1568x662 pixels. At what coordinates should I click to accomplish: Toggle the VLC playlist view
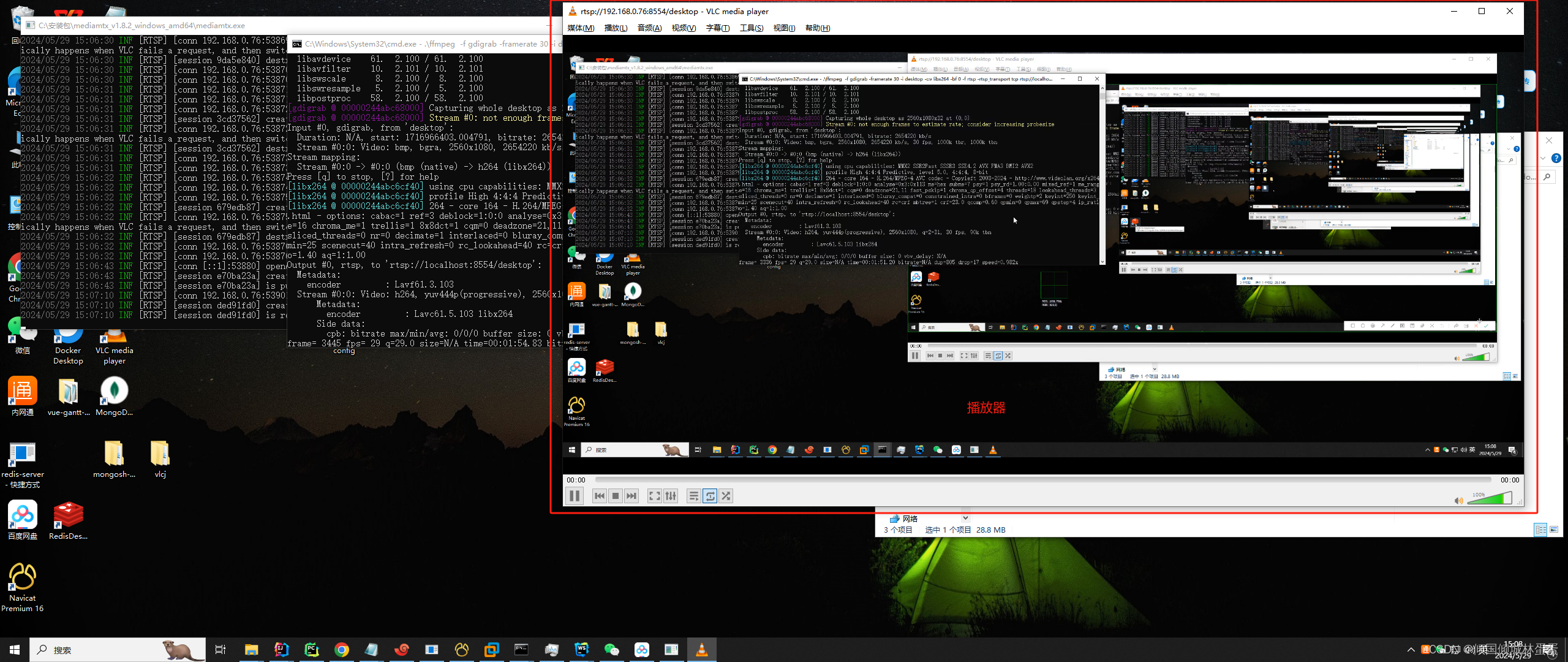click(x=693, y=496)
